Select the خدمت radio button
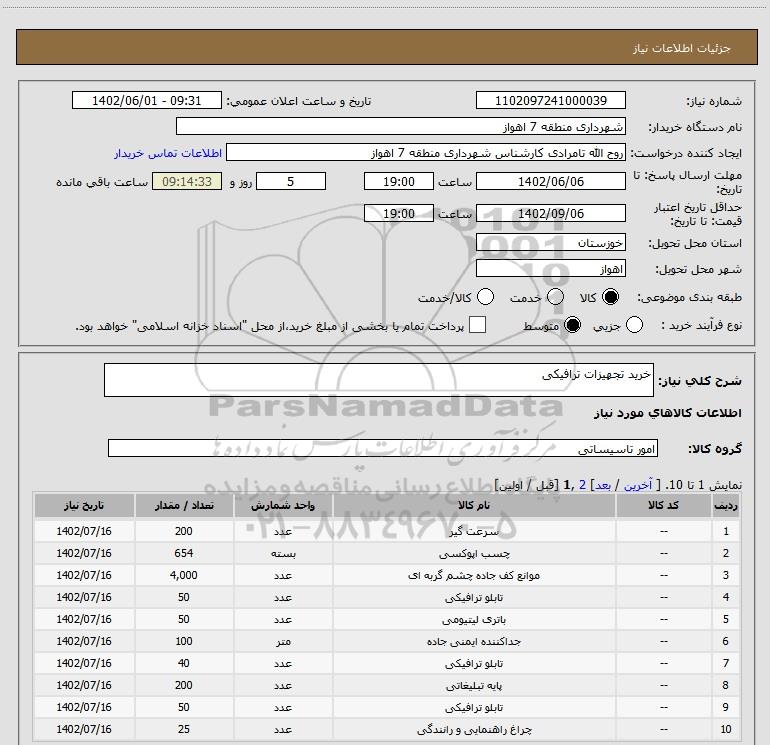This screenshot has height=745, width=770. tap(555, 297)
